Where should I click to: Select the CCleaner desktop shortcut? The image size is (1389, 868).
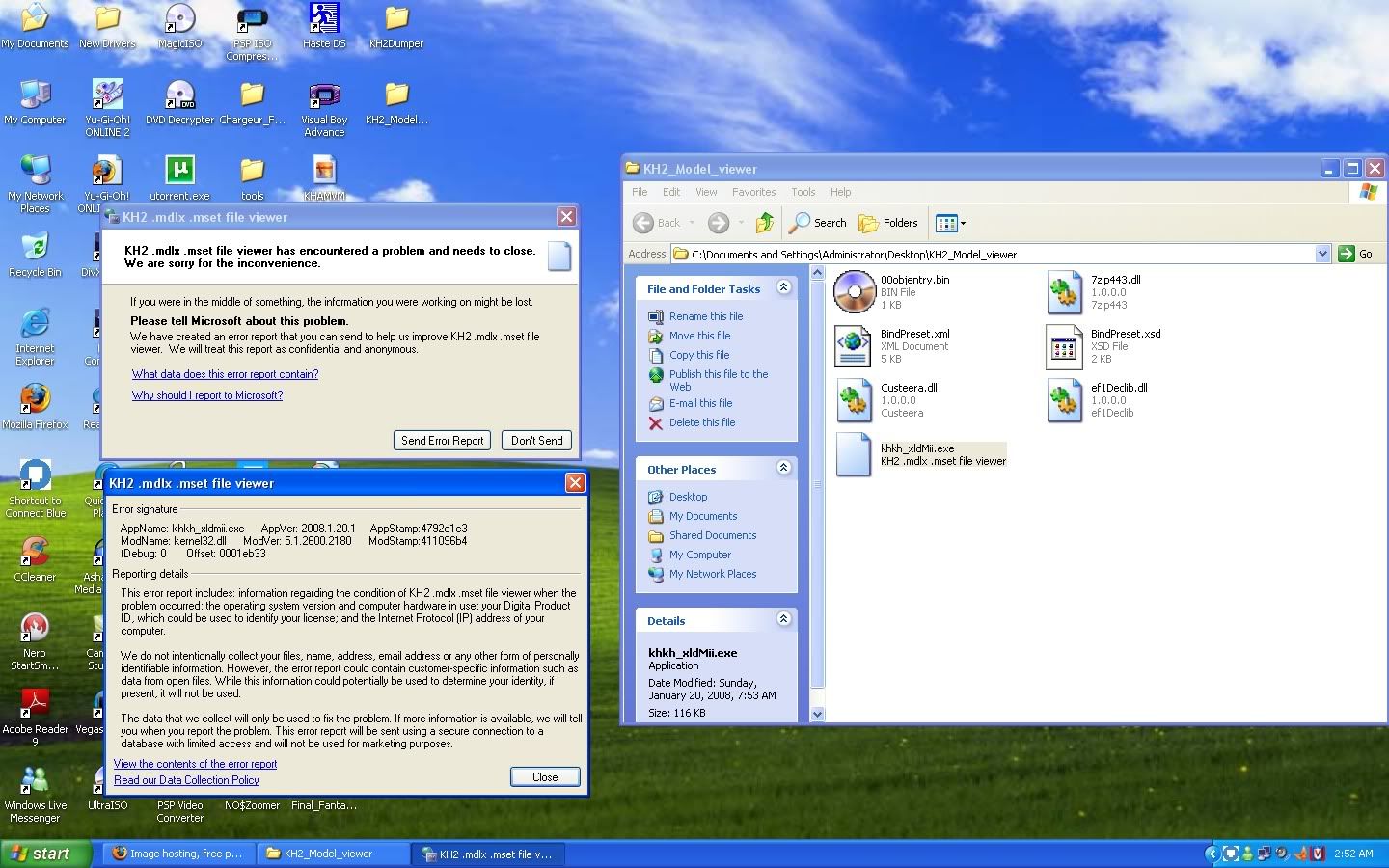coord(35,559)
